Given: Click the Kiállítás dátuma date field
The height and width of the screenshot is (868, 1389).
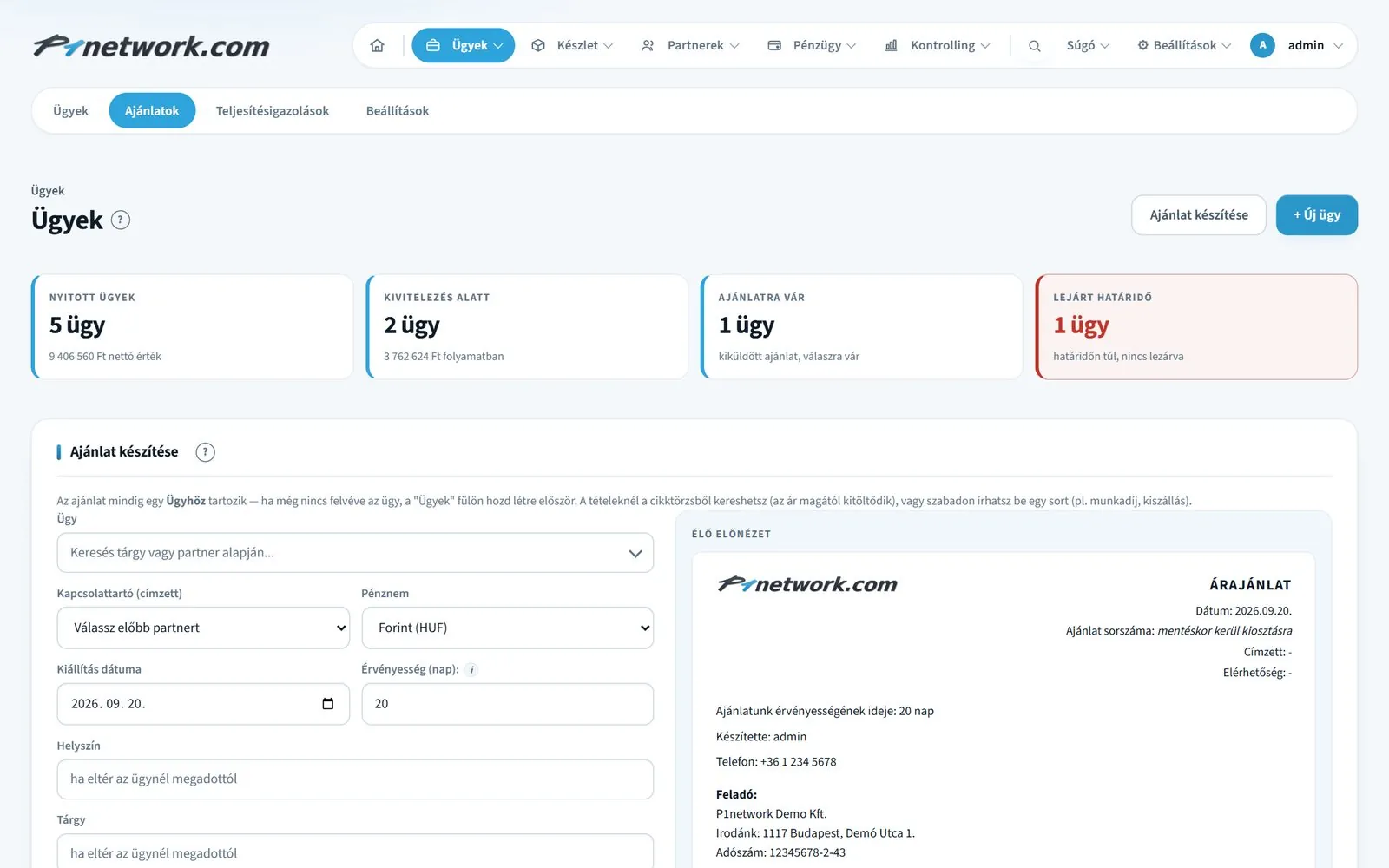Looking at the screenshot, I should point(203,704).
